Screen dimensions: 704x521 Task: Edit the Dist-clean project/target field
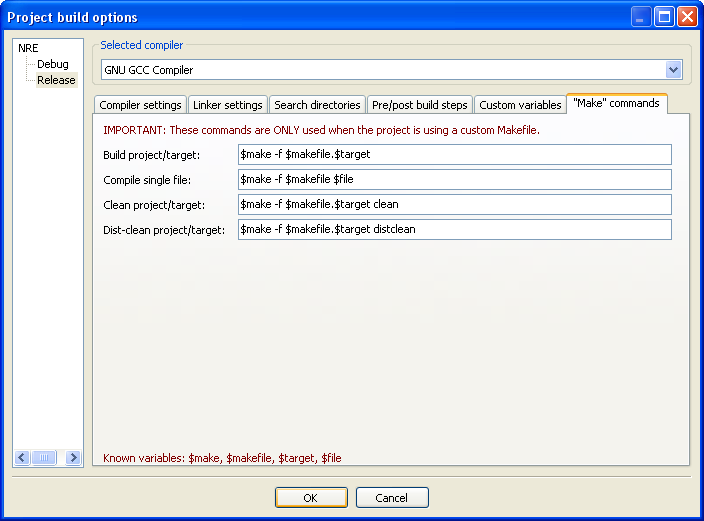point(454,230)
